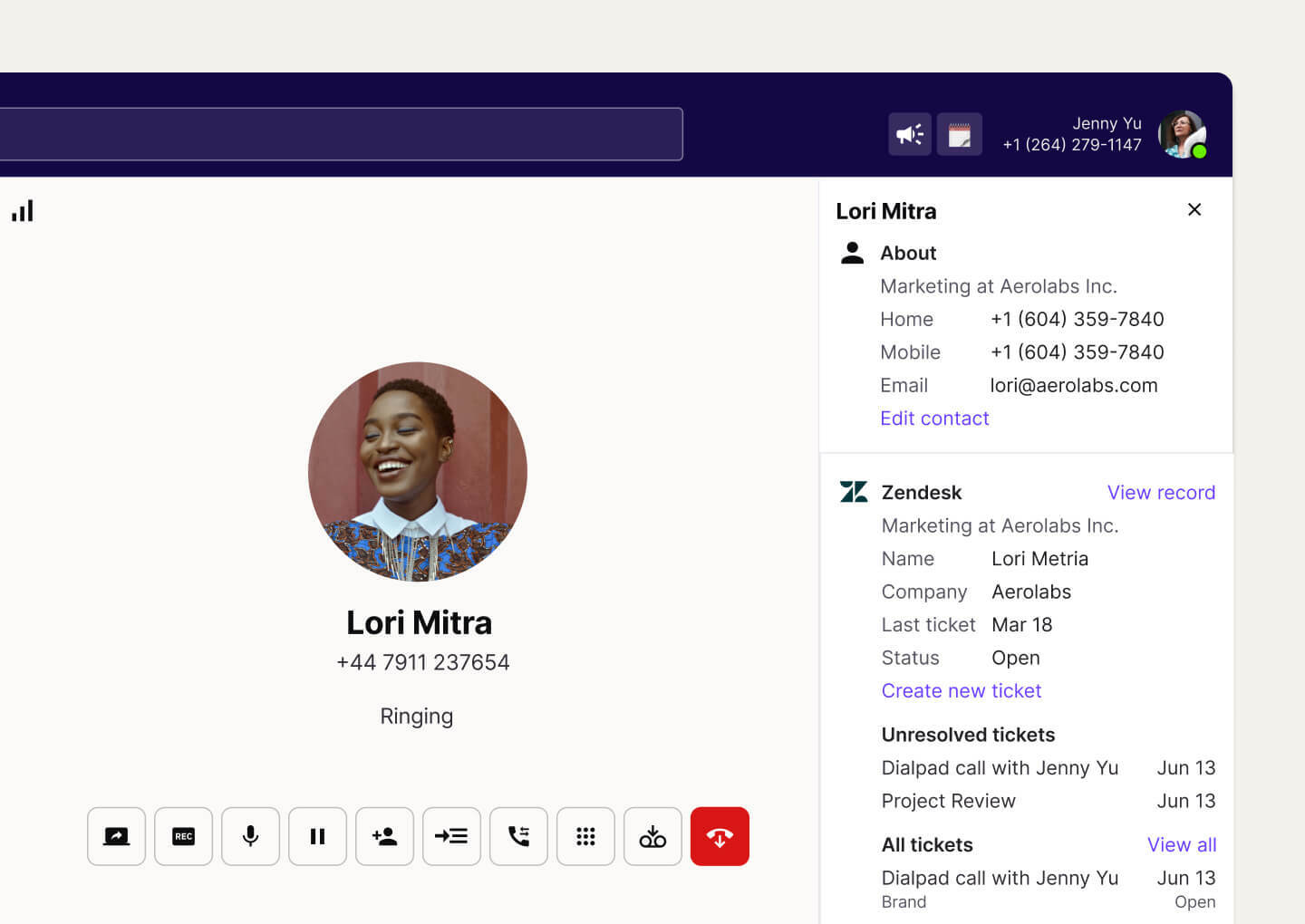Image resolution: width=1305 pixels, height=924 pixels.
Task: Click Edit contact under Lori's details
Action: (x=934, y=418)
